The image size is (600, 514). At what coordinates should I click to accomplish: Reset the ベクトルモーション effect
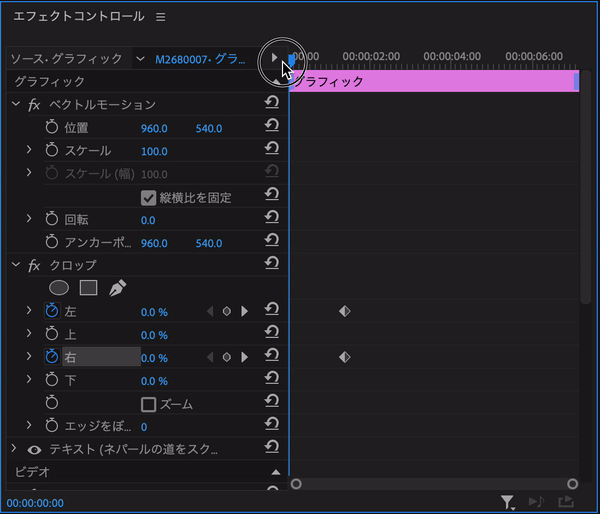click(x=272, y=103)
